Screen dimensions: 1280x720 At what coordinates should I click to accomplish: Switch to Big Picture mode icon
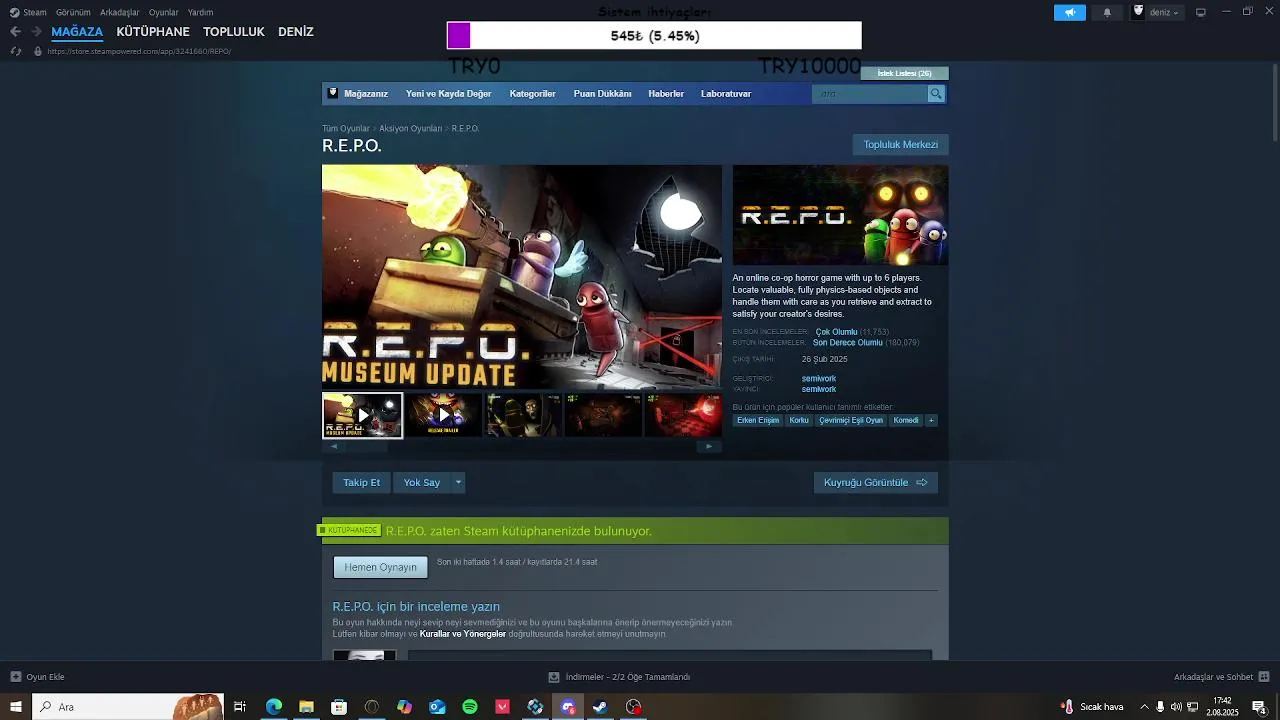coord(1201,12)
